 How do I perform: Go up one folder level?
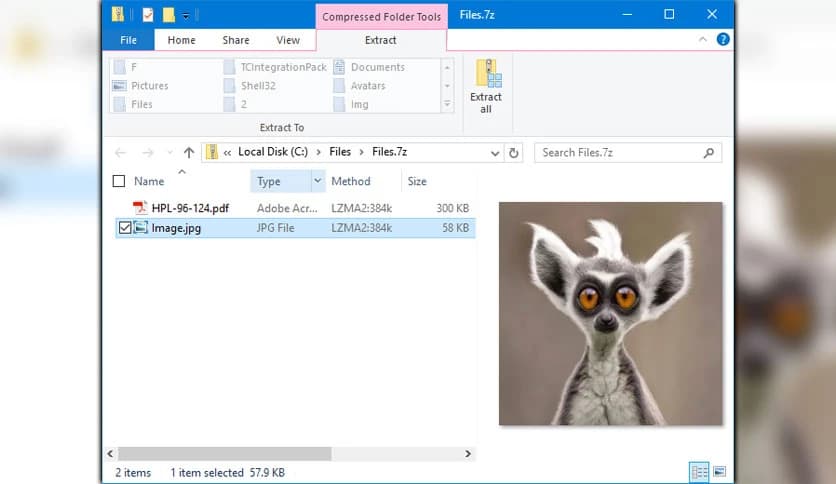(189, 153)
